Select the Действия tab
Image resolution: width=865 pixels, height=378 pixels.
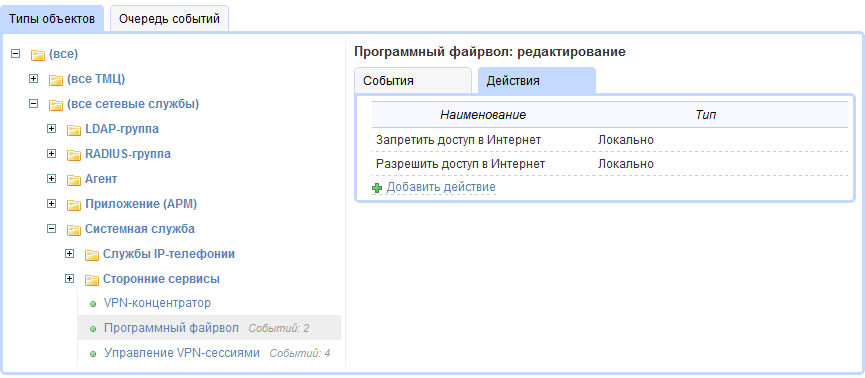pyautogui.click(x=537, y=81)
